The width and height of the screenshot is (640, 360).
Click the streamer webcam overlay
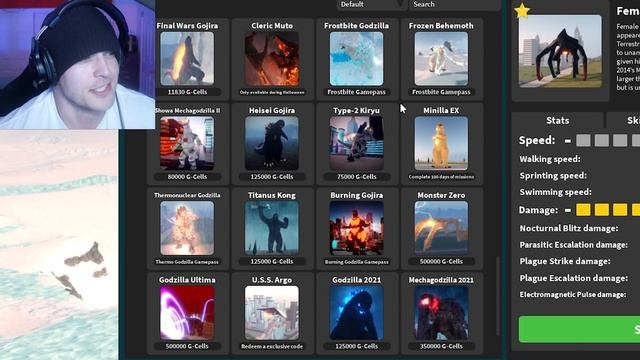78,64
